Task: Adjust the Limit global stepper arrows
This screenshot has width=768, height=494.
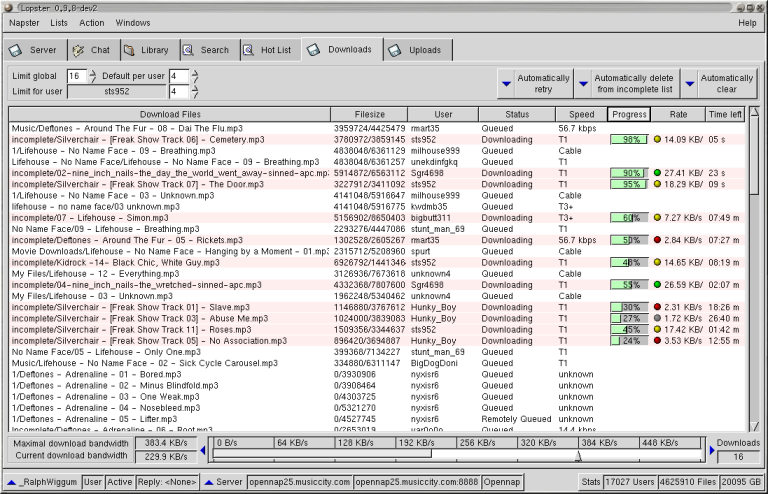Action: pos(93,76)
